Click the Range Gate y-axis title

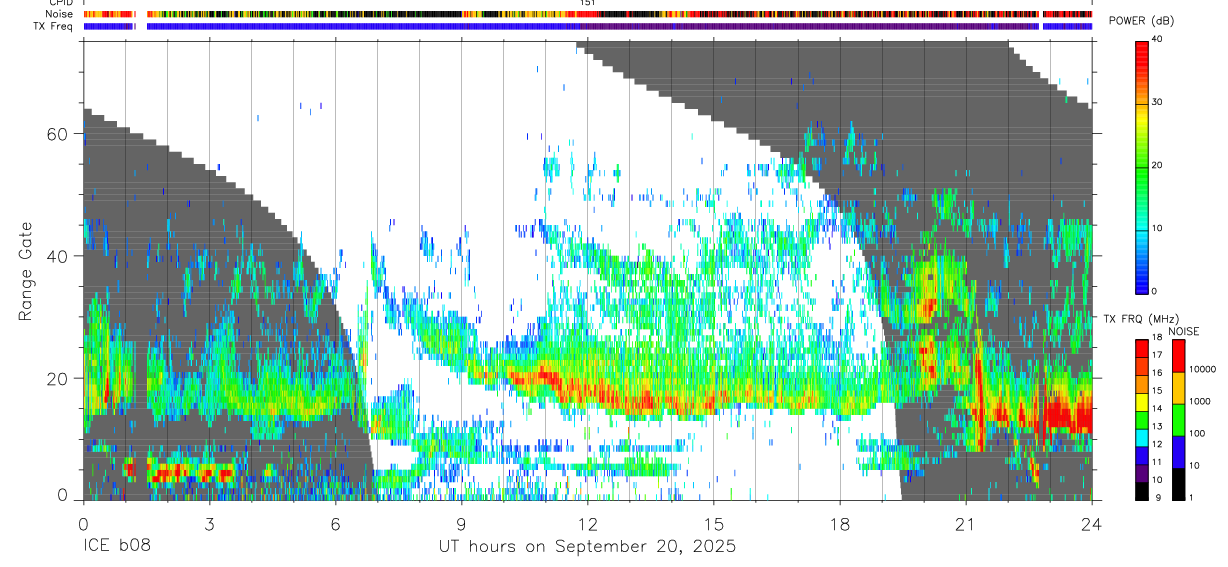[25, 272]
